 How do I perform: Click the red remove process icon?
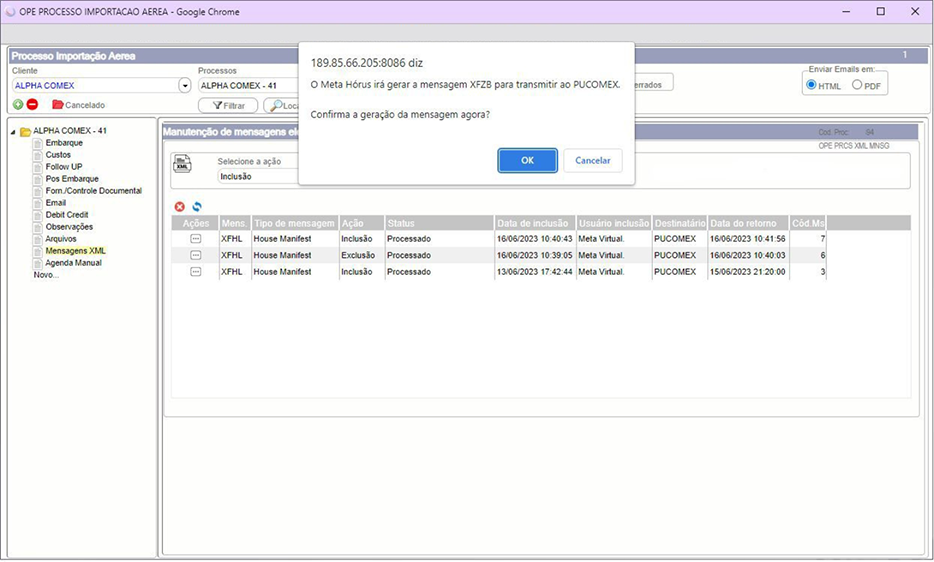click(32, 105)
